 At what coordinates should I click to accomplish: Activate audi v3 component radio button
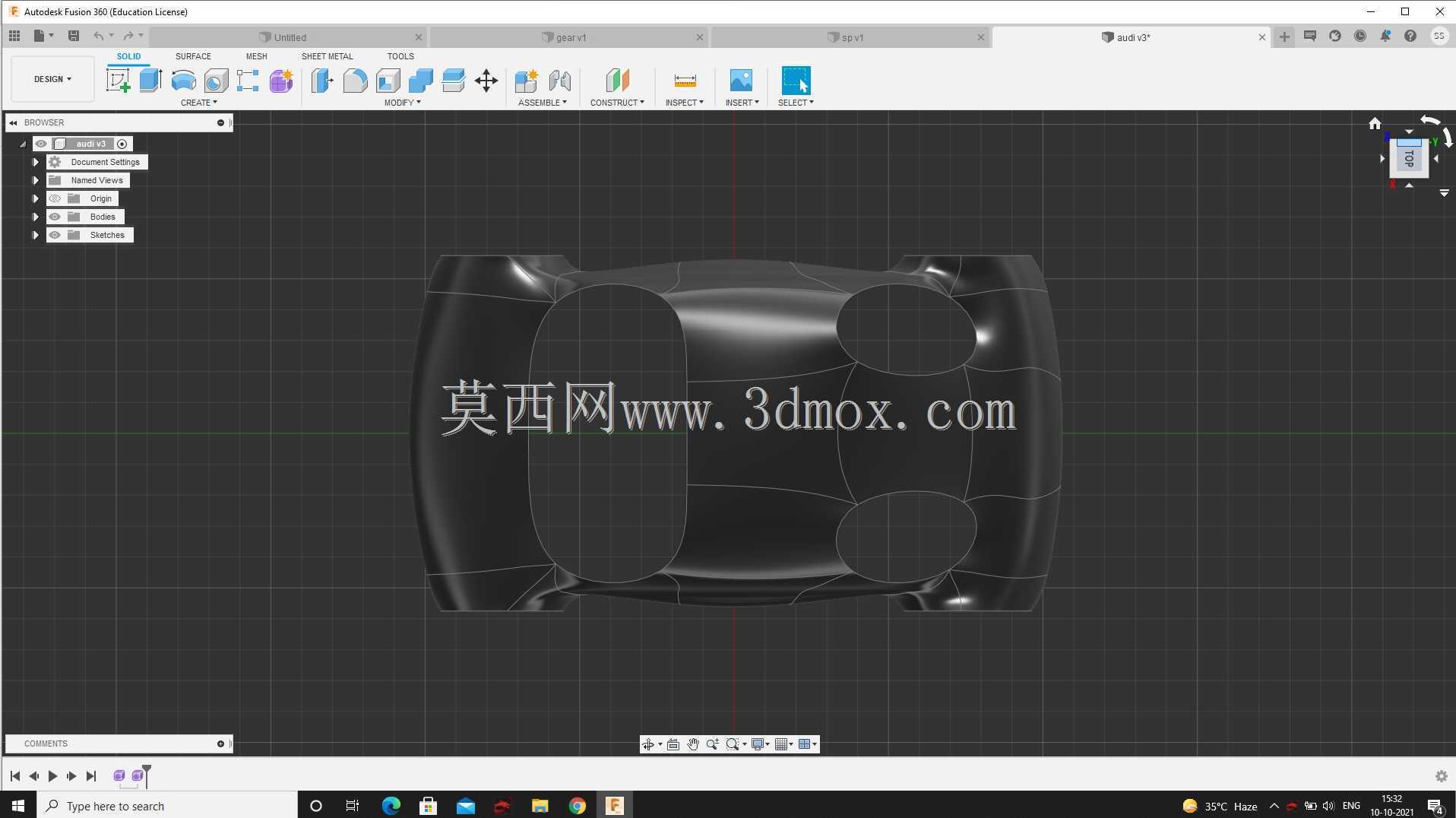tap(122, 144)
